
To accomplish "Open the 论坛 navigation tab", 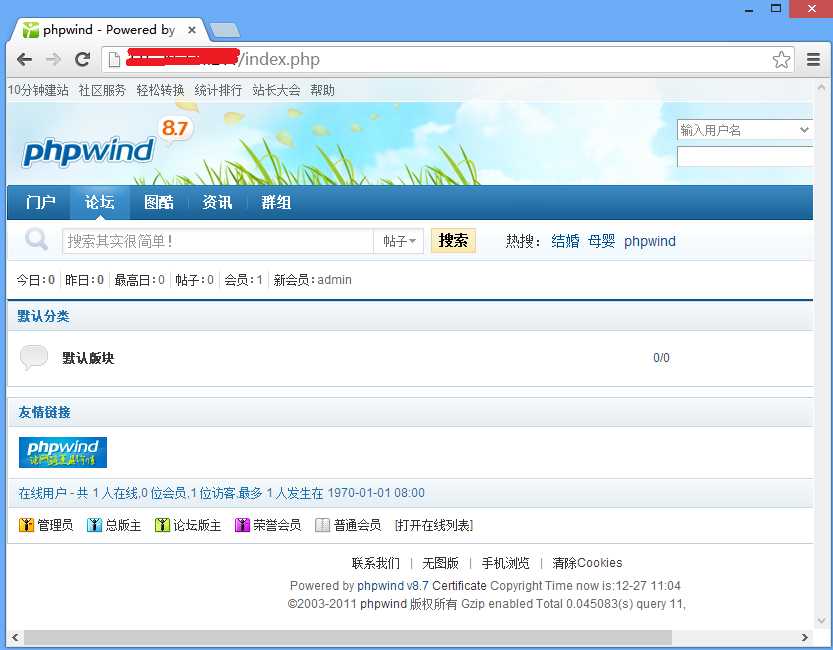I will coord(100,202).
